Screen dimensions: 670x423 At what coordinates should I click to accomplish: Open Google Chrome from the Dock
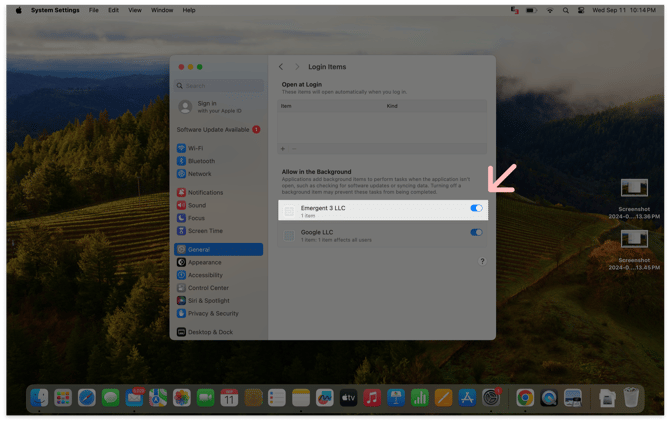(x=524, y=398)
